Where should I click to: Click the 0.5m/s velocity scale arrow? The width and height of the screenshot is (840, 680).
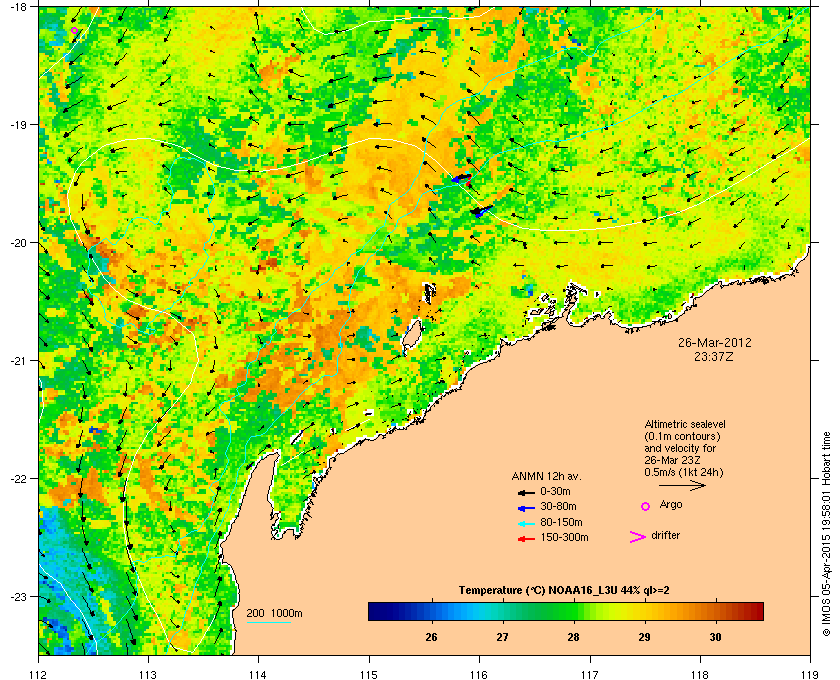pos(682,485)
